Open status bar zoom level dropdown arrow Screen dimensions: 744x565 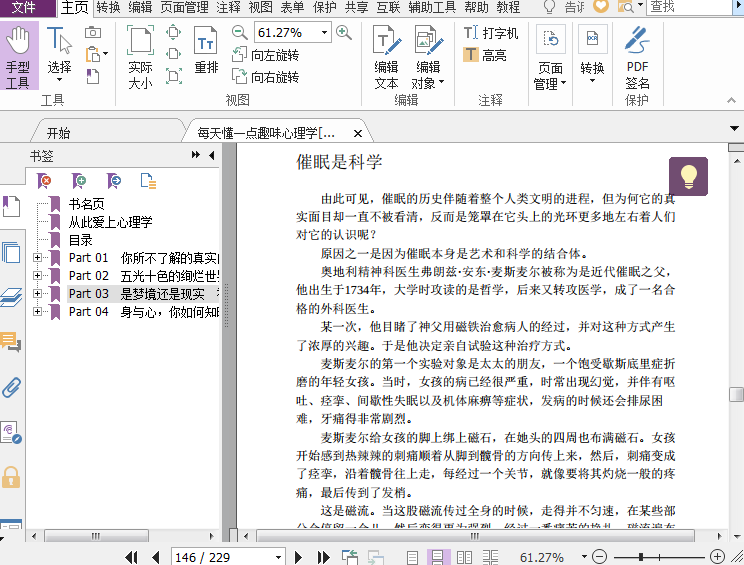point(584,556)
